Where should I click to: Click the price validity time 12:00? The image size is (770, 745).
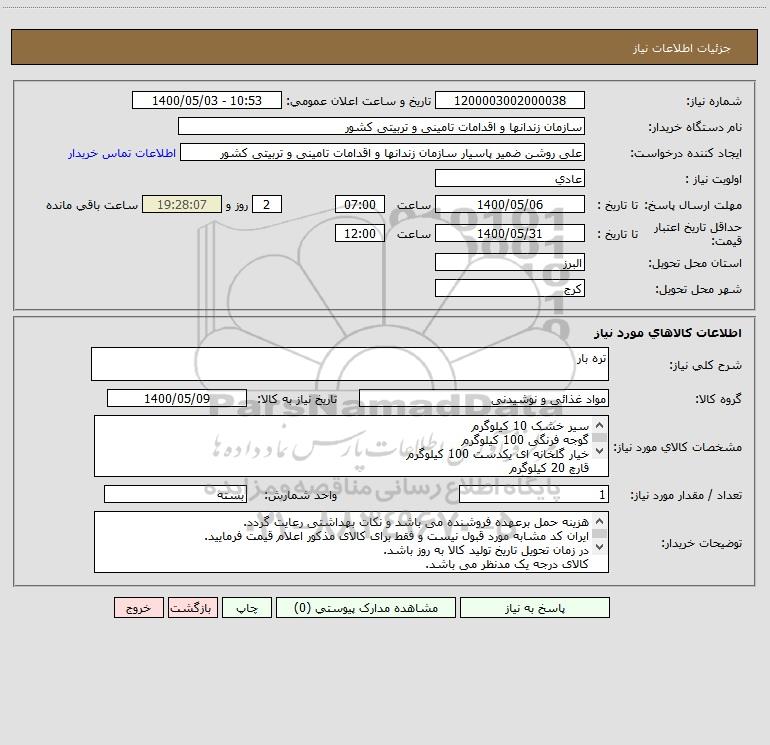pyautogui.click(x=359, y=233)
